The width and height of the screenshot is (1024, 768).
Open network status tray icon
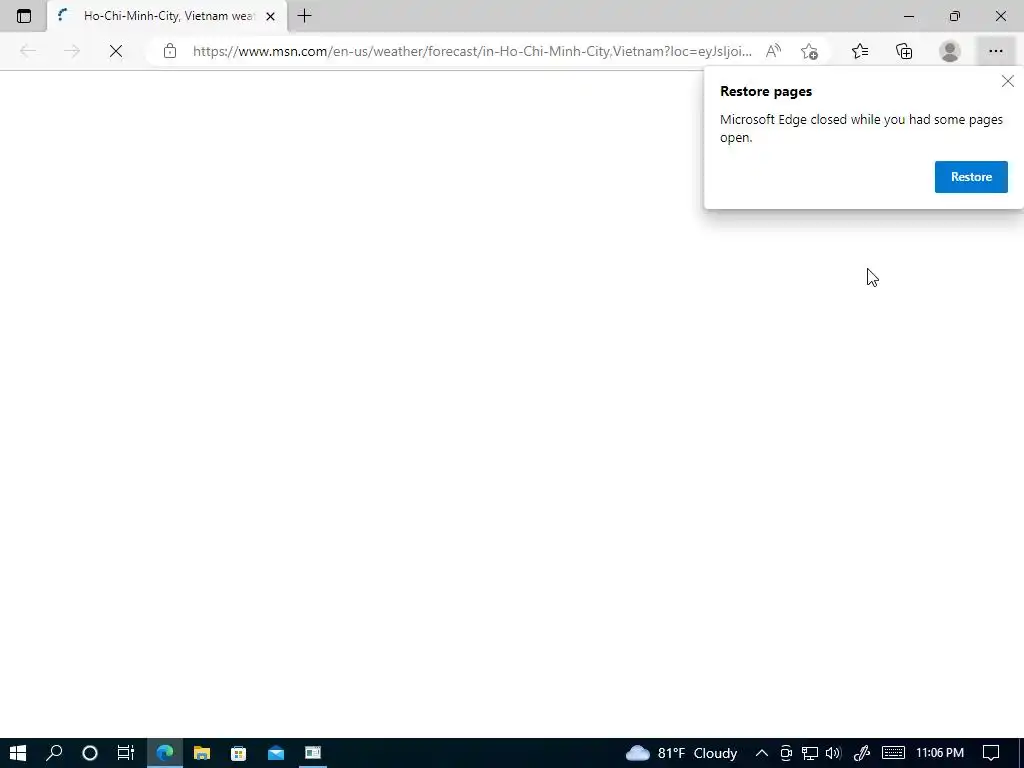[x=810, y=753]
